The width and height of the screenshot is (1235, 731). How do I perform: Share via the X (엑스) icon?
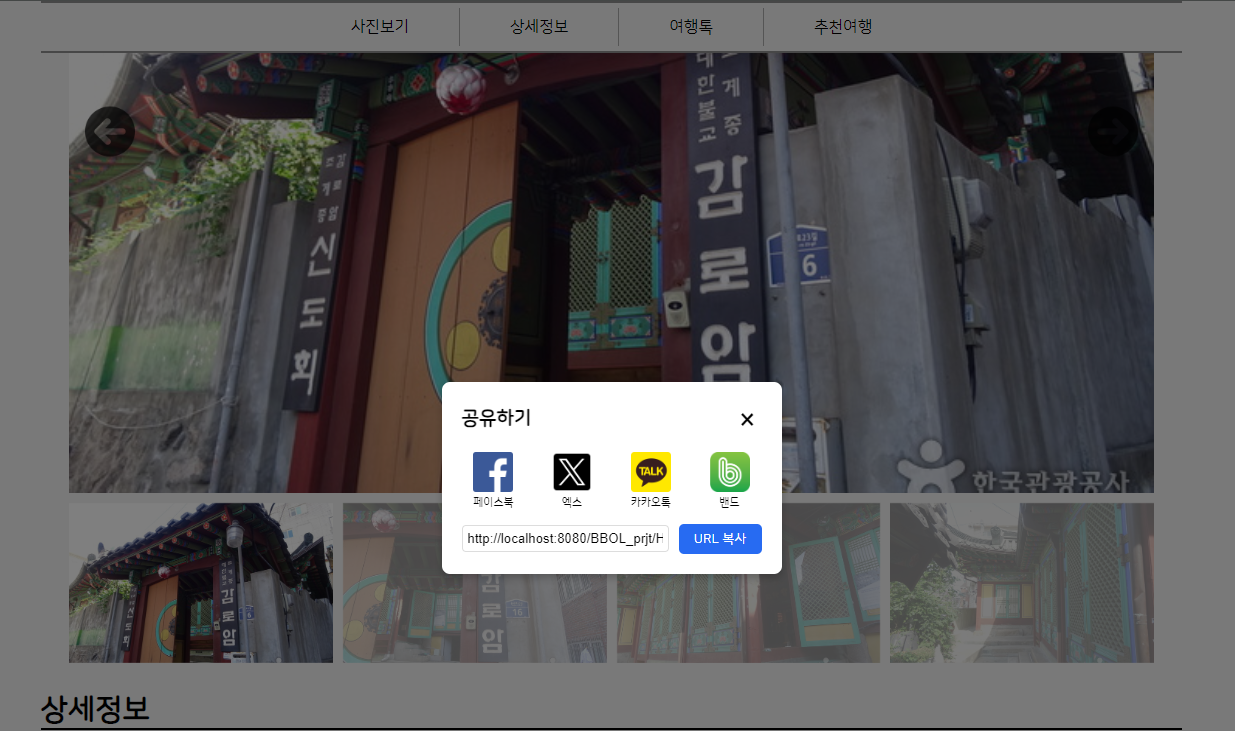572,472
